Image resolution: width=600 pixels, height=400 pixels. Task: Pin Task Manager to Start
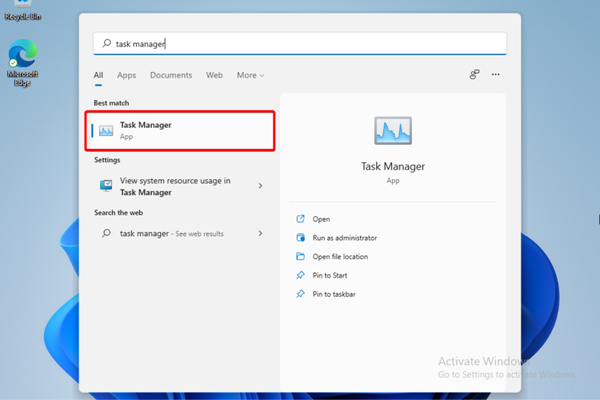tap(329, 275)
